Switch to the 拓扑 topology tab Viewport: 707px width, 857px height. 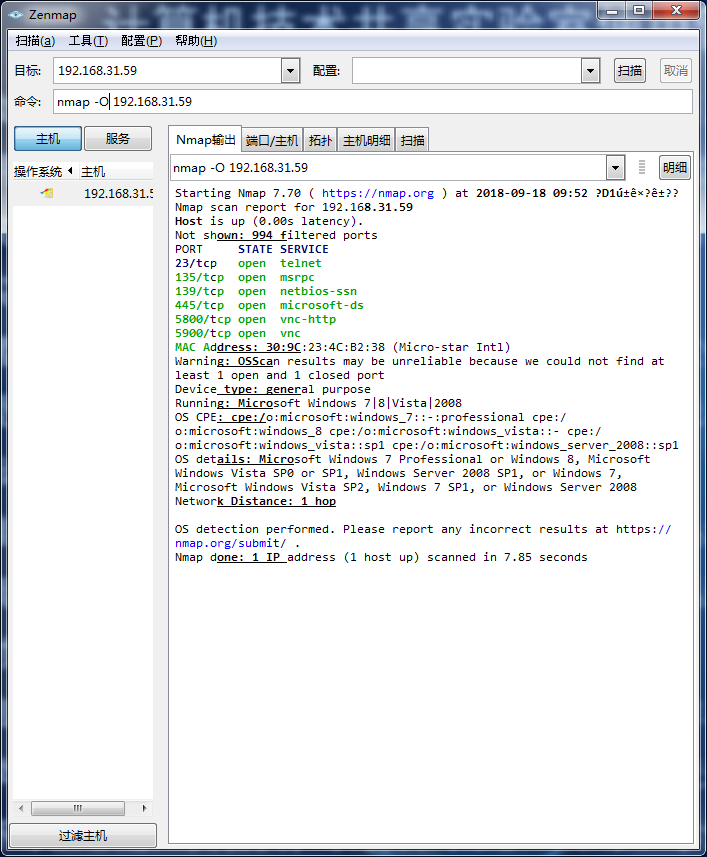coord(320,141)
